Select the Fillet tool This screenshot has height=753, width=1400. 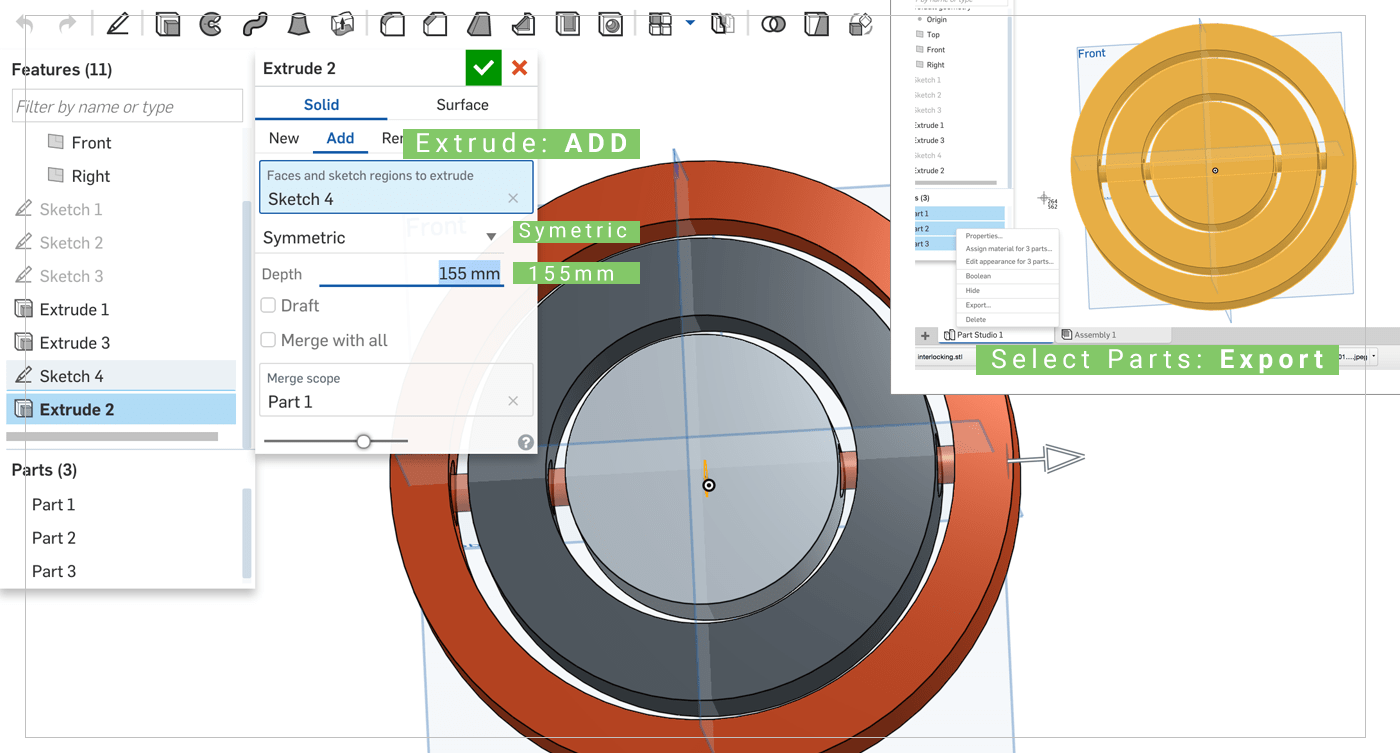coord(392,23)
